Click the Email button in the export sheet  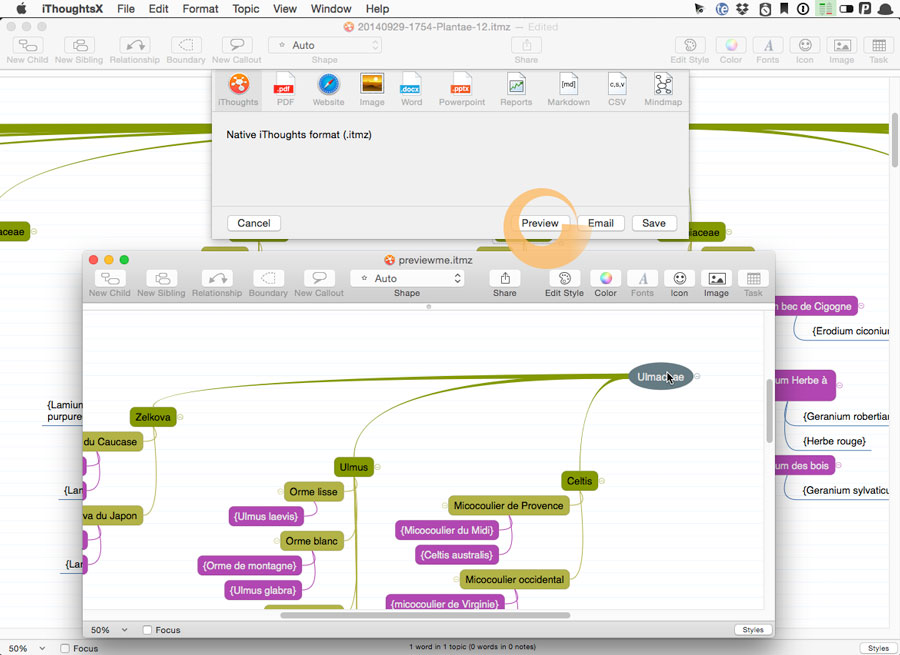click(x=601, y=223)
